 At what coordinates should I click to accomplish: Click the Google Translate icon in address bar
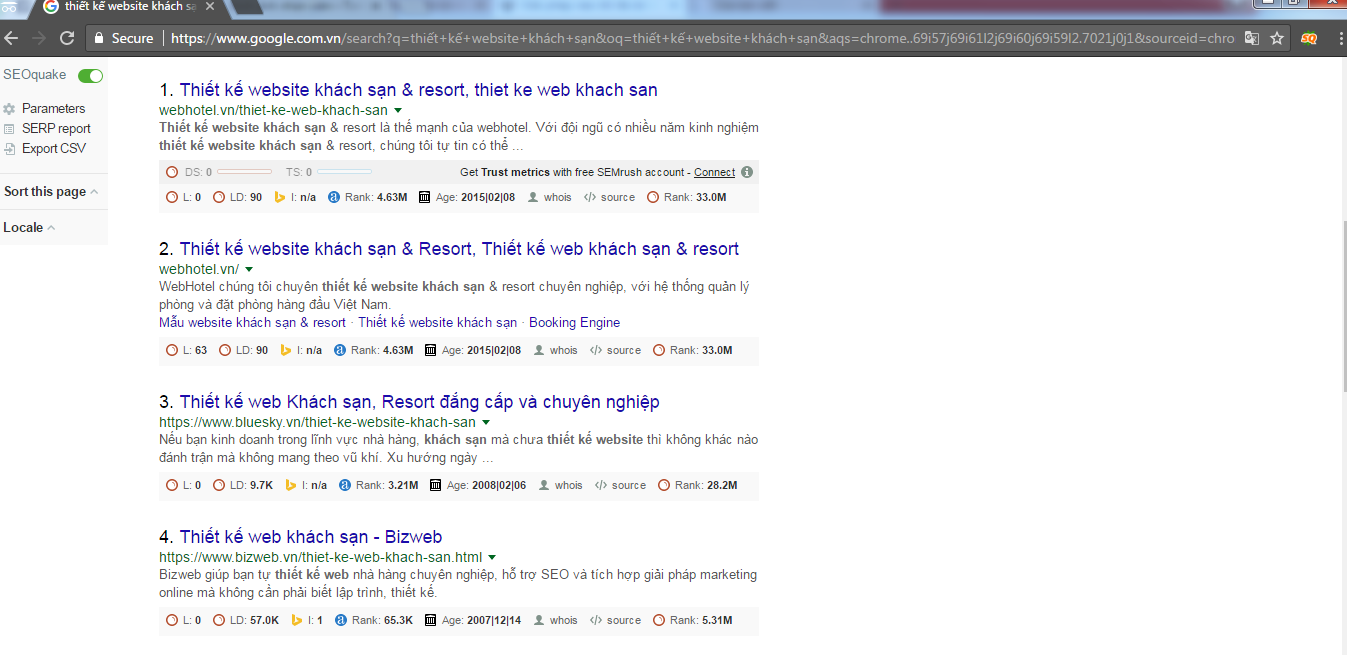tap(1251, 38)
